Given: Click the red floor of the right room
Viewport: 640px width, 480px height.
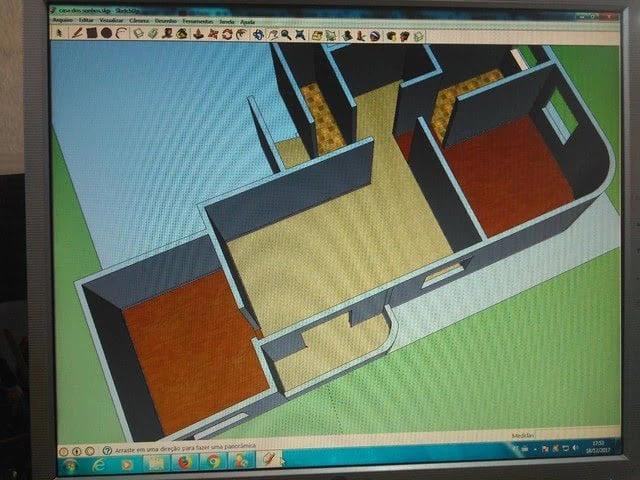Looking at the screenshot, I should pyautogui.click(x=508, y=173).
